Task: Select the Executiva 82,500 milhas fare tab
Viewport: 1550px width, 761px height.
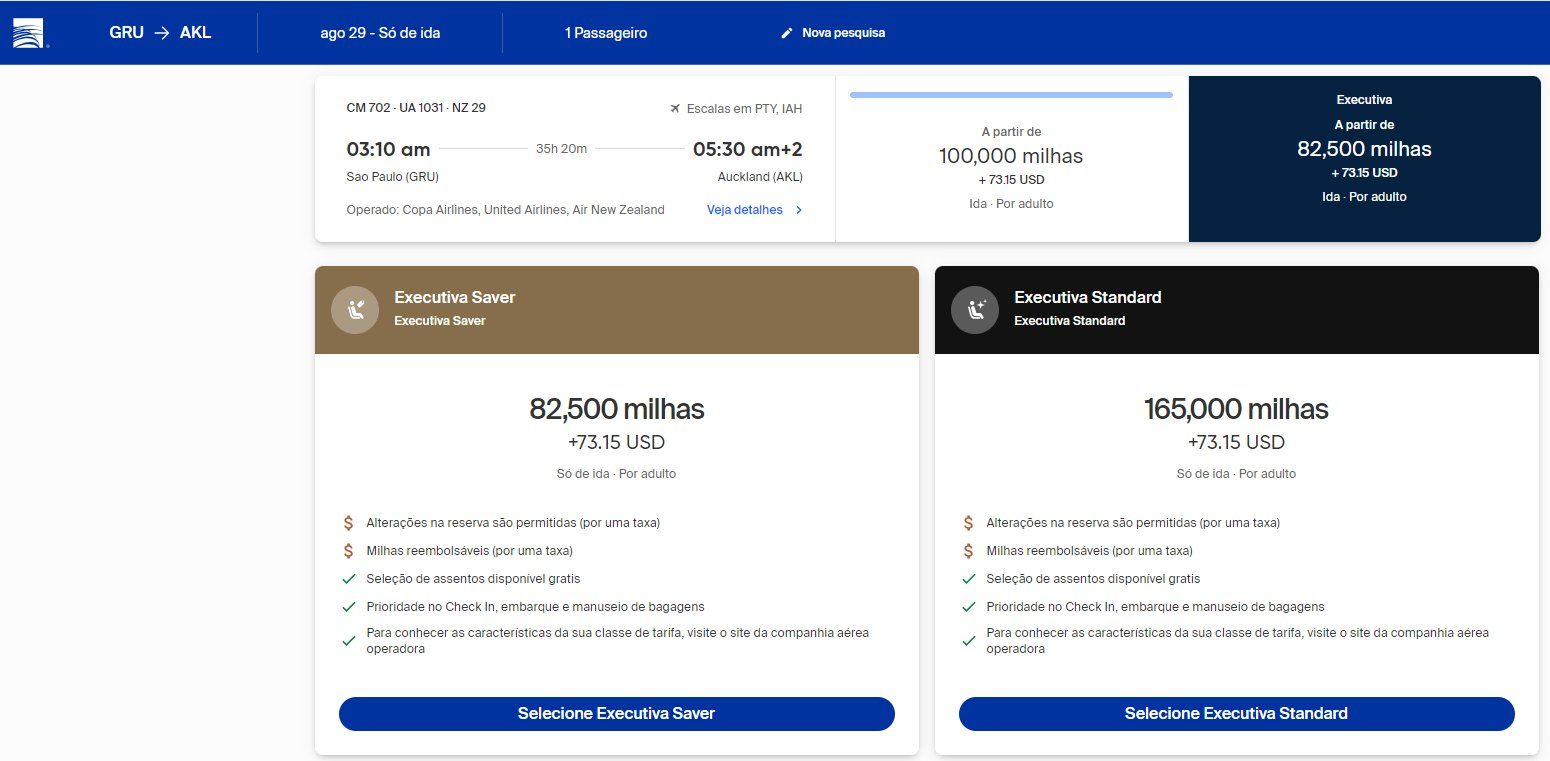Action: pos(1364,159)
